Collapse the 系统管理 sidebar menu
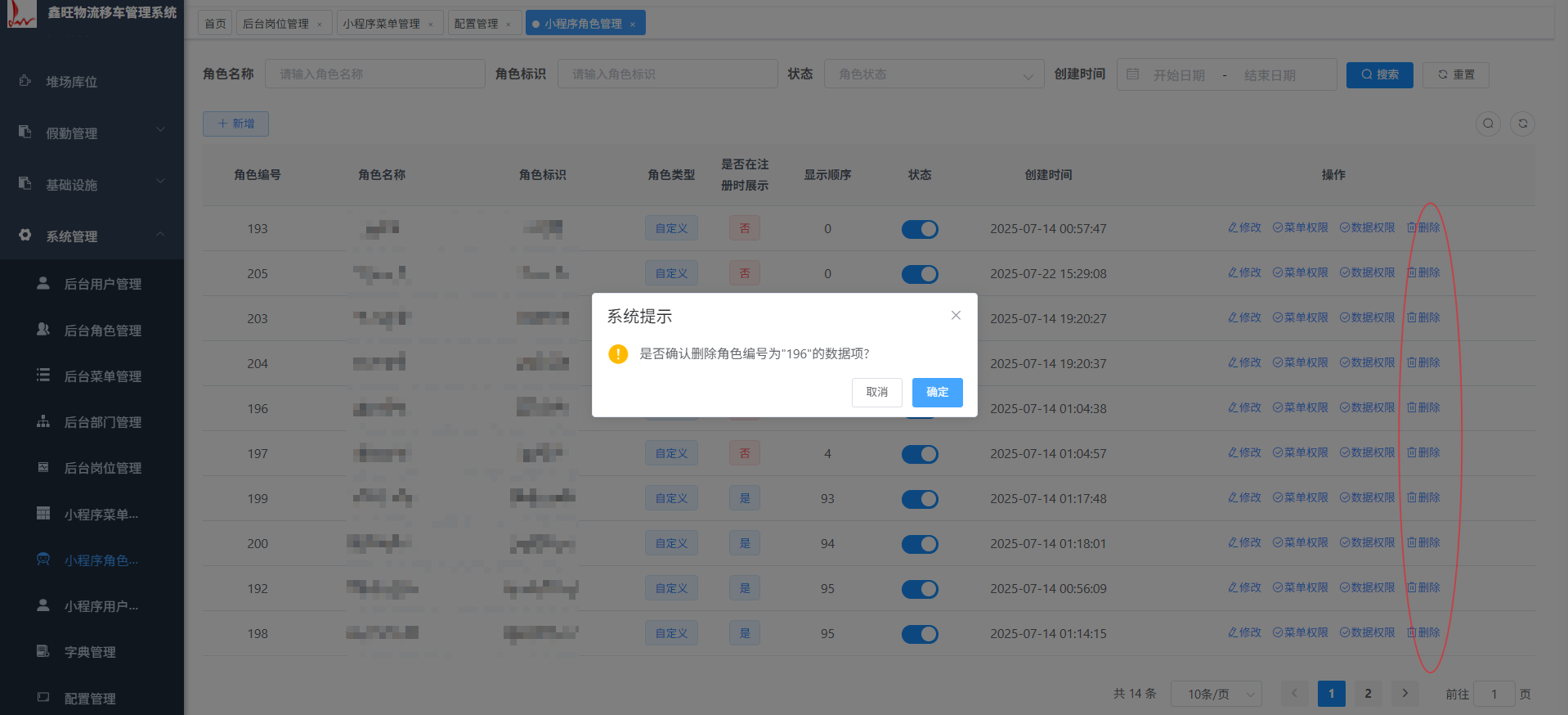This screenshot has height=715, width=1568. pos(92,236)
